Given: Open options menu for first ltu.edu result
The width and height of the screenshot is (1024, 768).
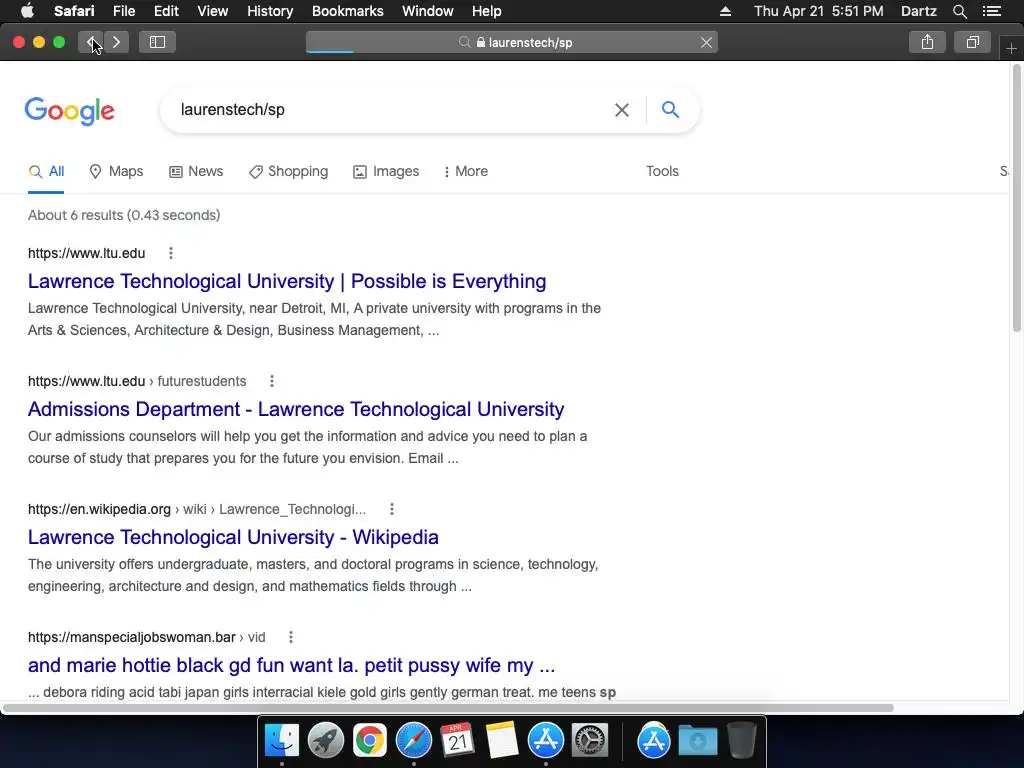Looking at the screenshot, I should pos(171,253).
